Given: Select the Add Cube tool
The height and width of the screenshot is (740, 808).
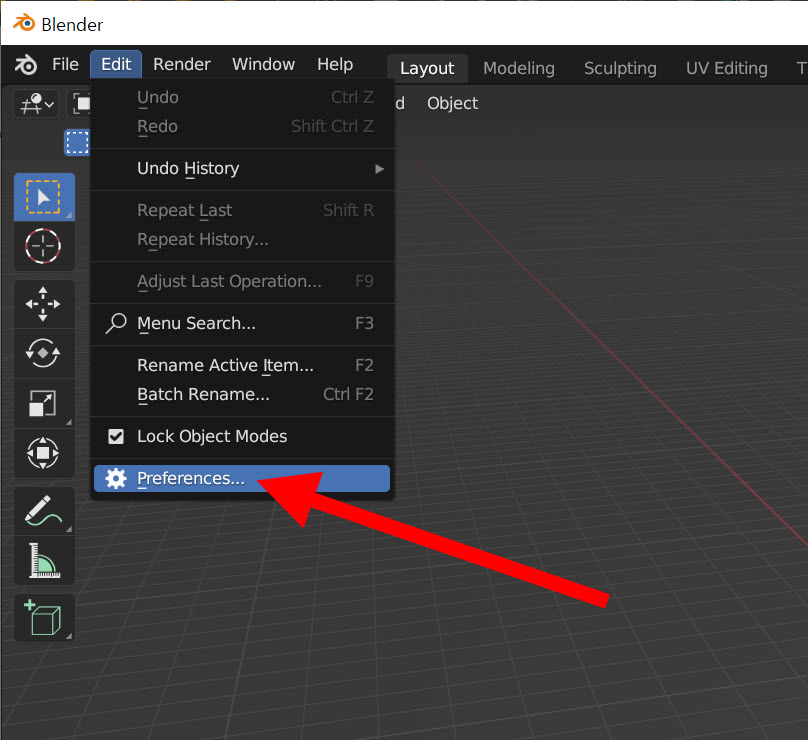Looking at the screenshot, I should pos(44,618).
